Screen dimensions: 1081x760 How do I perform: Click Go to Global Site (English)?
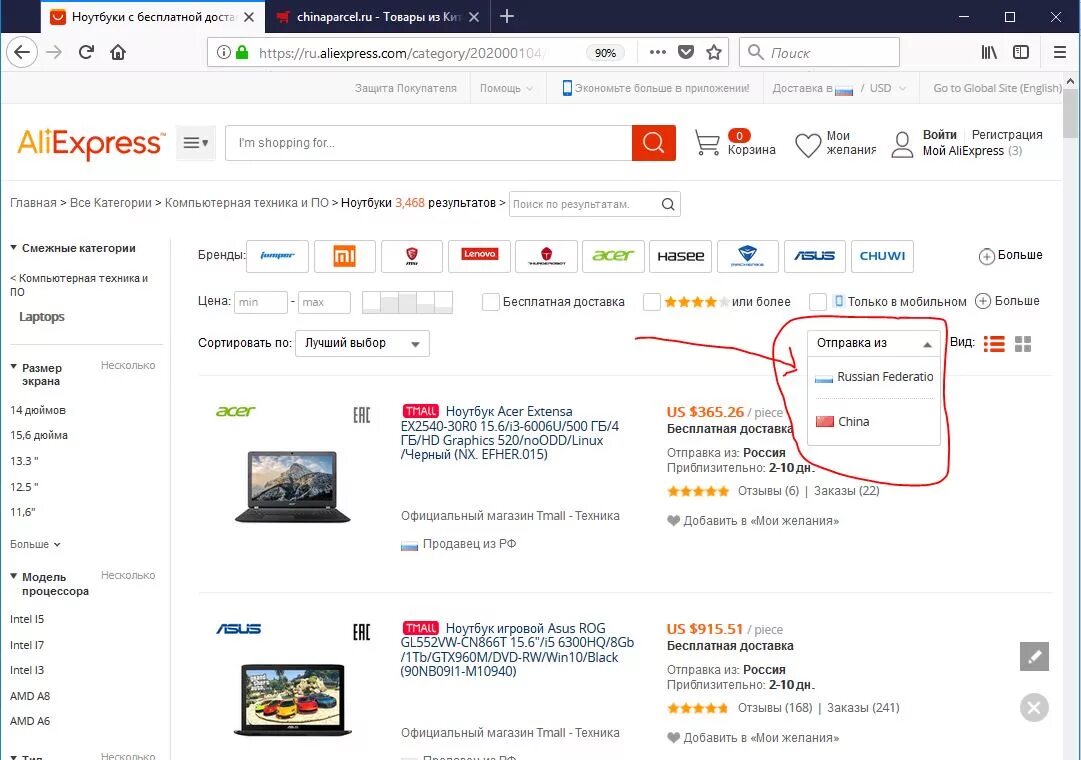[x=997, y=88]
